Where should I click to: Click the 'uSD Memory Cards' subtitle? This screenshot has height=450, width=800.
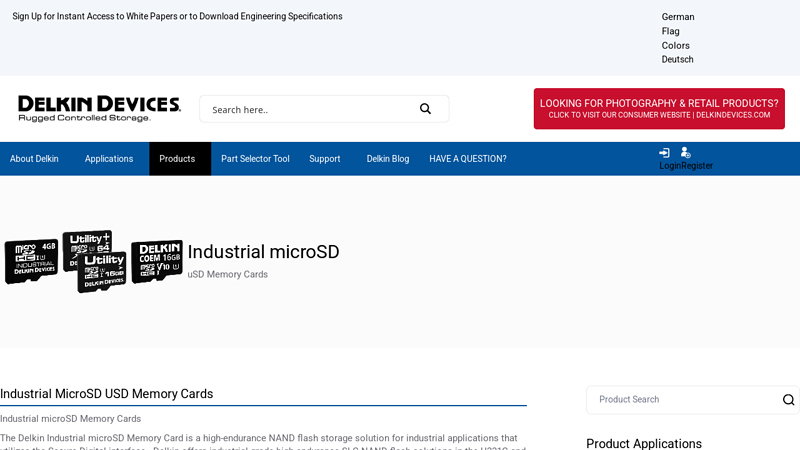228,274
